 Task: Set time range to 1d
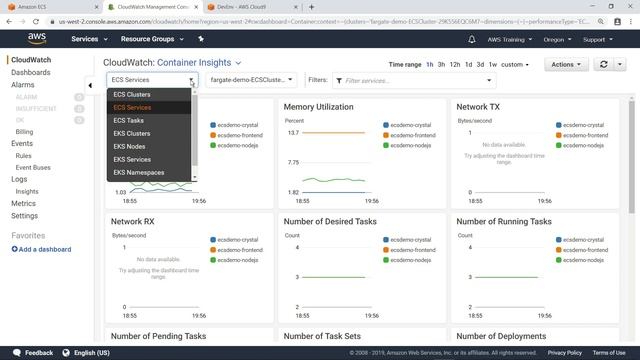coord(469,64)
